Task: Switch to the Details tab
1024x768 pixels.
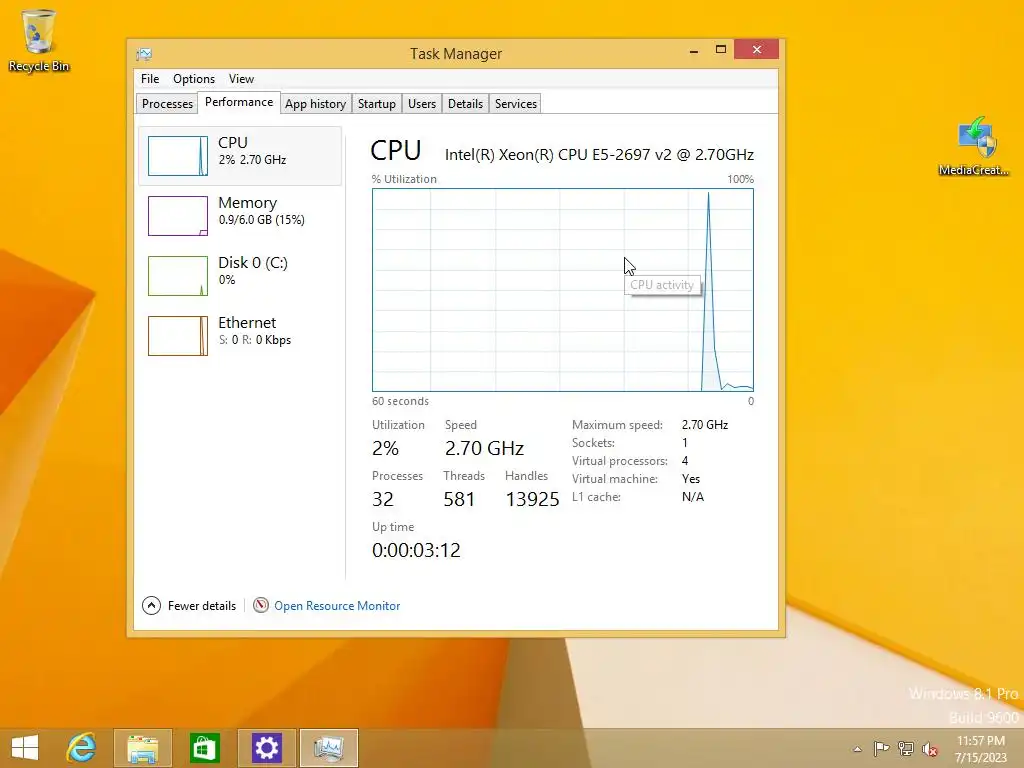Action: pos(466,104)
